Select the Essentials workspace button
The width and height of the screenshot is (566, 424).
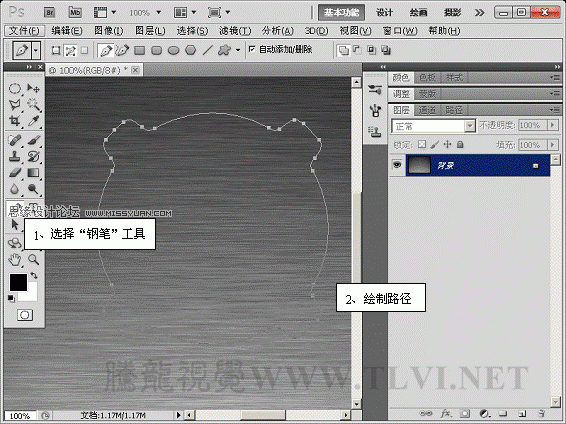341,13
